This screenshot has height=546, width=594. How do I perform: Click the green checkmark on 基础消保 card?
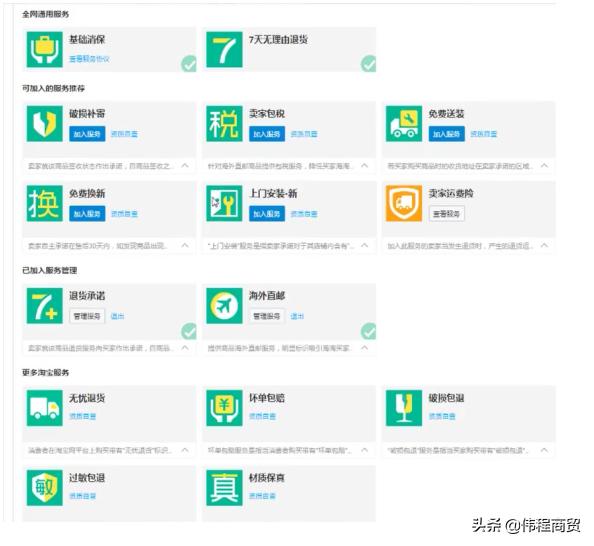[x=189, y=64]
